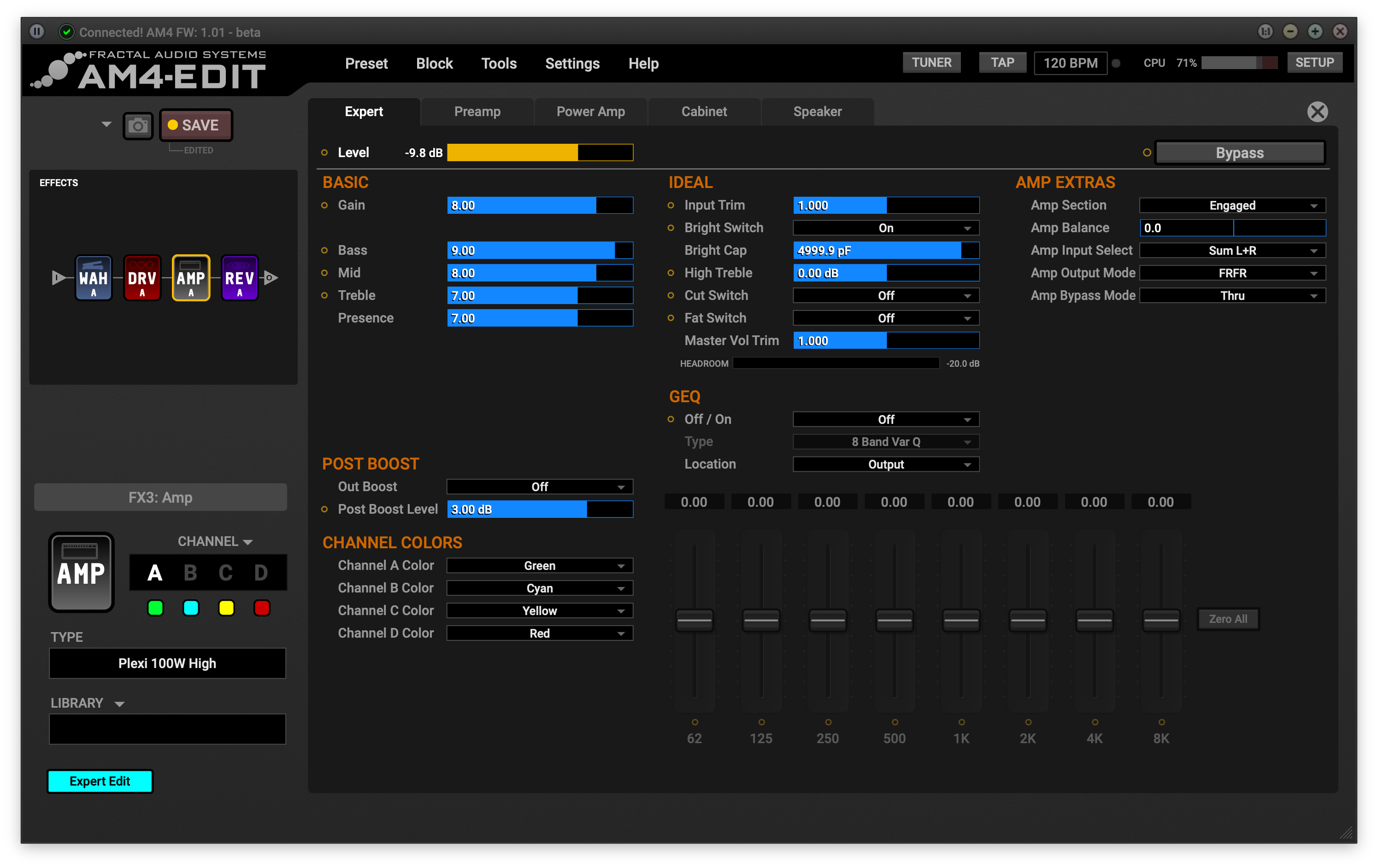Click the amp TYPE field Plexi 100W High
Viewport: 1378px width, 868px height.
click(x=167, y=663)
